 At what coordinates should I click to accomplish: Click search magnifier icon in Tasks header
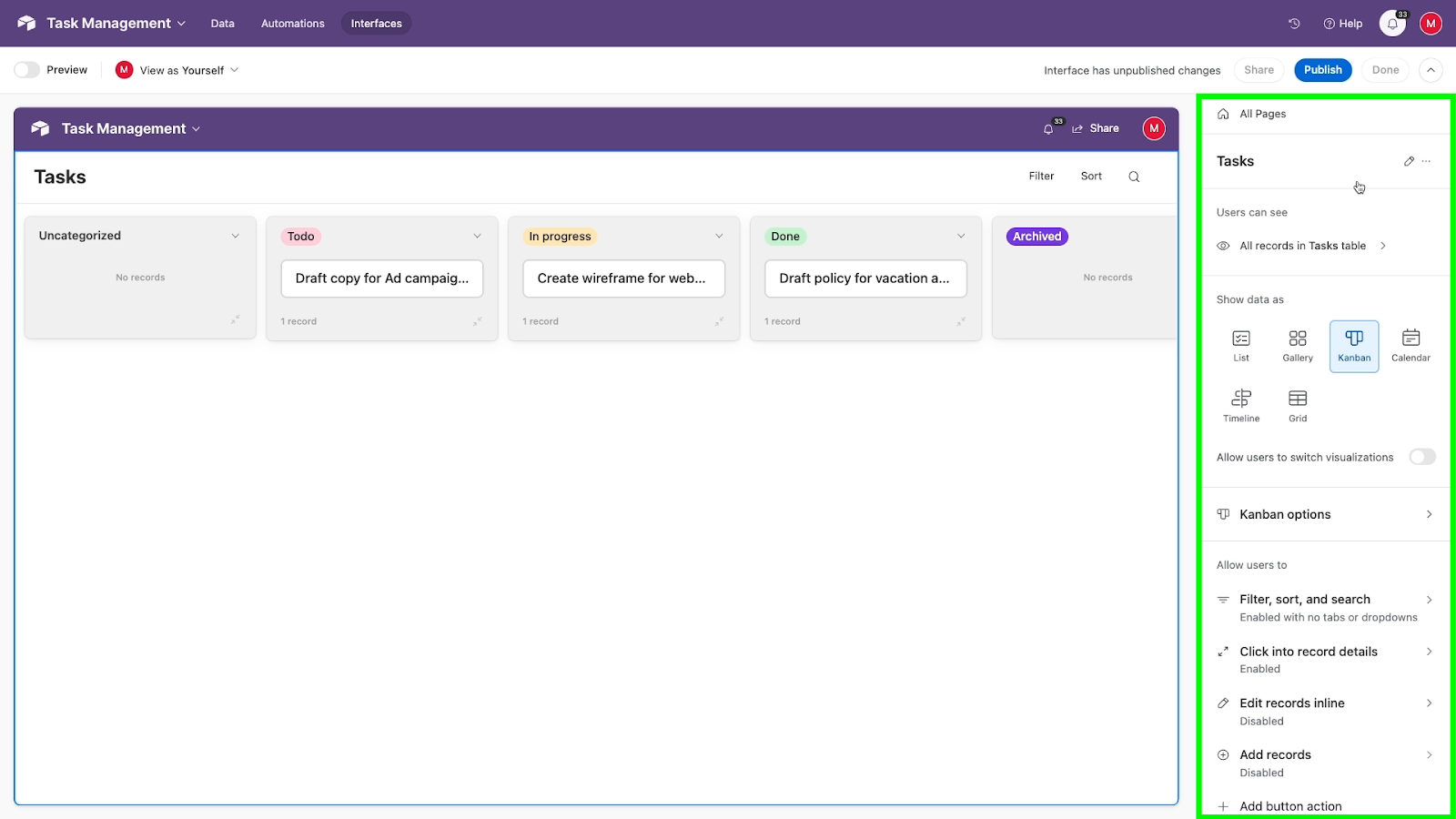[x=1134, y=177]
